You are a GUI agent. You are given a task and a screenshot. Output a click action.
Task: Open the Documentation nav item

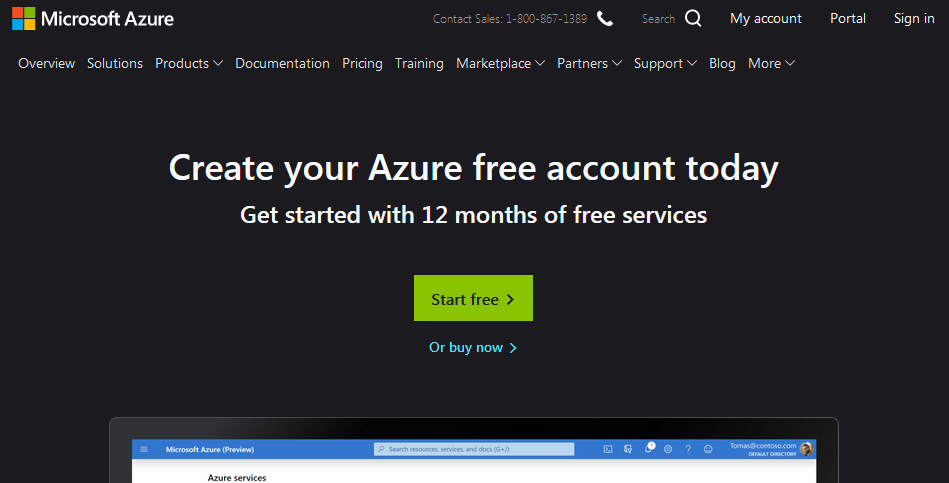tap(282, 64)
